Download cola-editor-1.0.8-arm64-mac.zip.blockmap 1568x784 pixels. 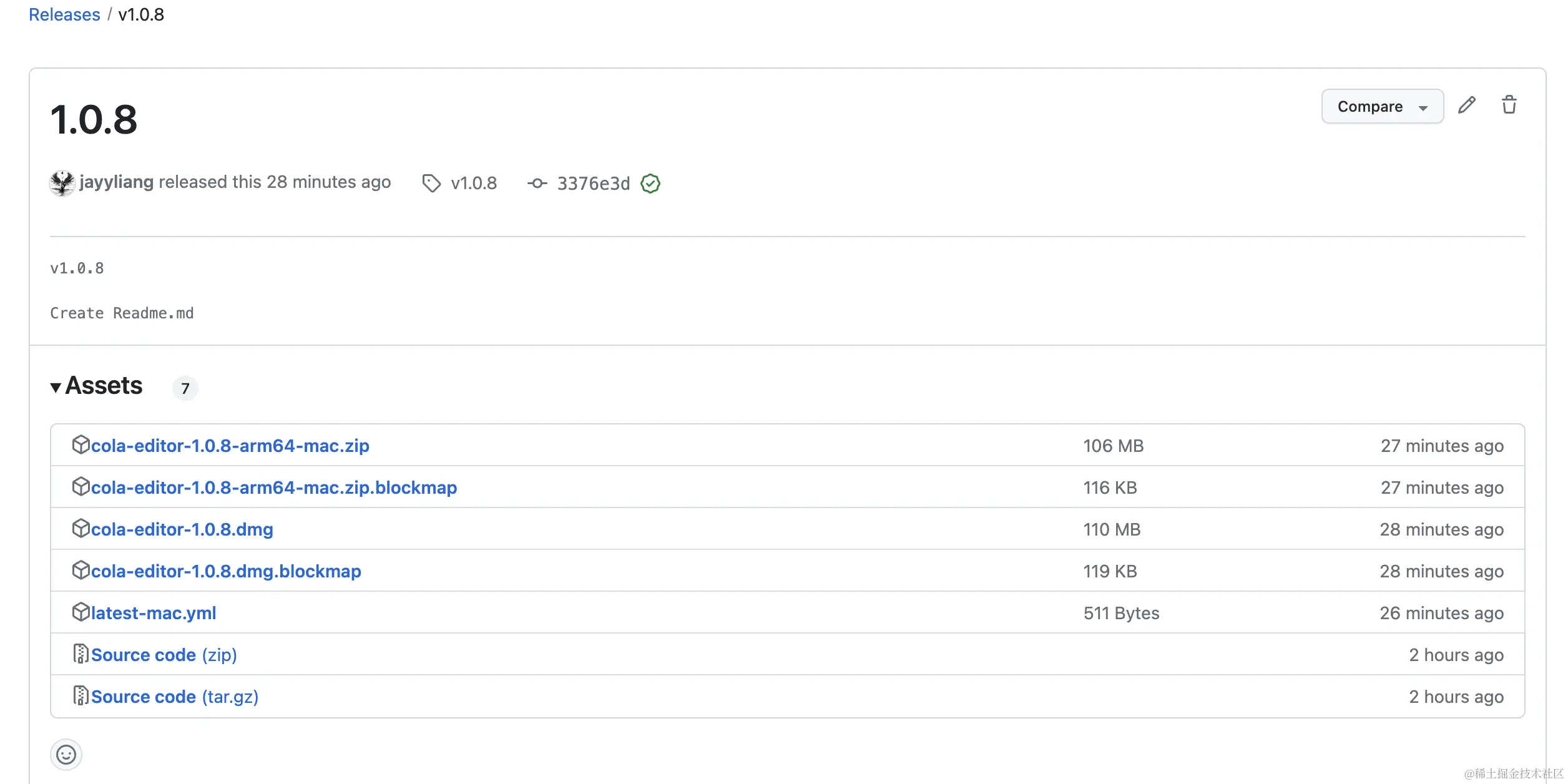click(x=273, y=488)
